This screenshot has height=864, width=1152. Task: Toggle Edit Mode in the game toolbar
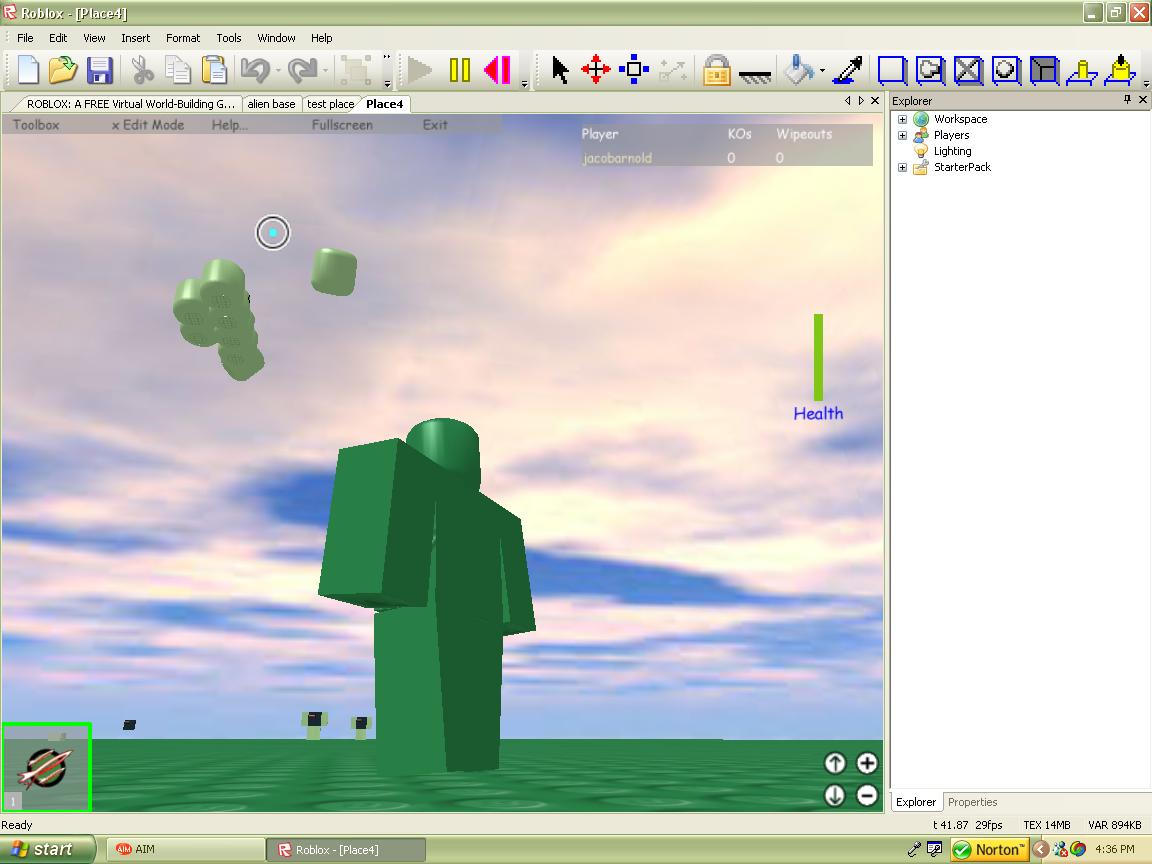pos(150,124)
